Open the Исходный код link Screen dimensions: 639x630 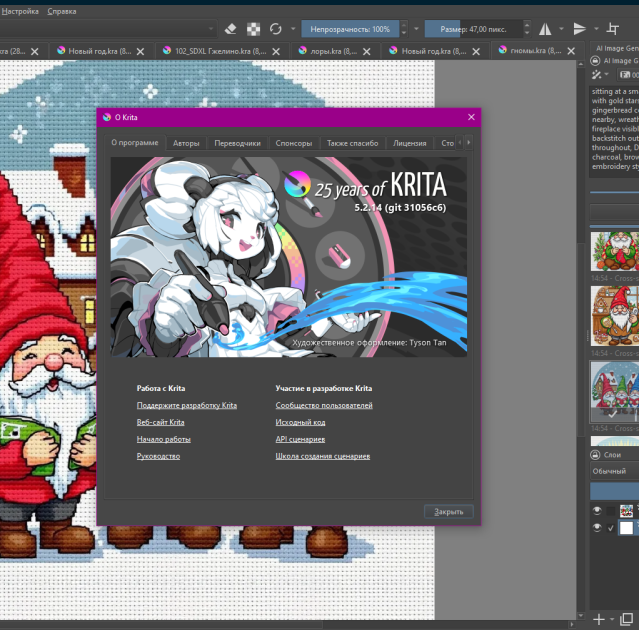[300, 422]
